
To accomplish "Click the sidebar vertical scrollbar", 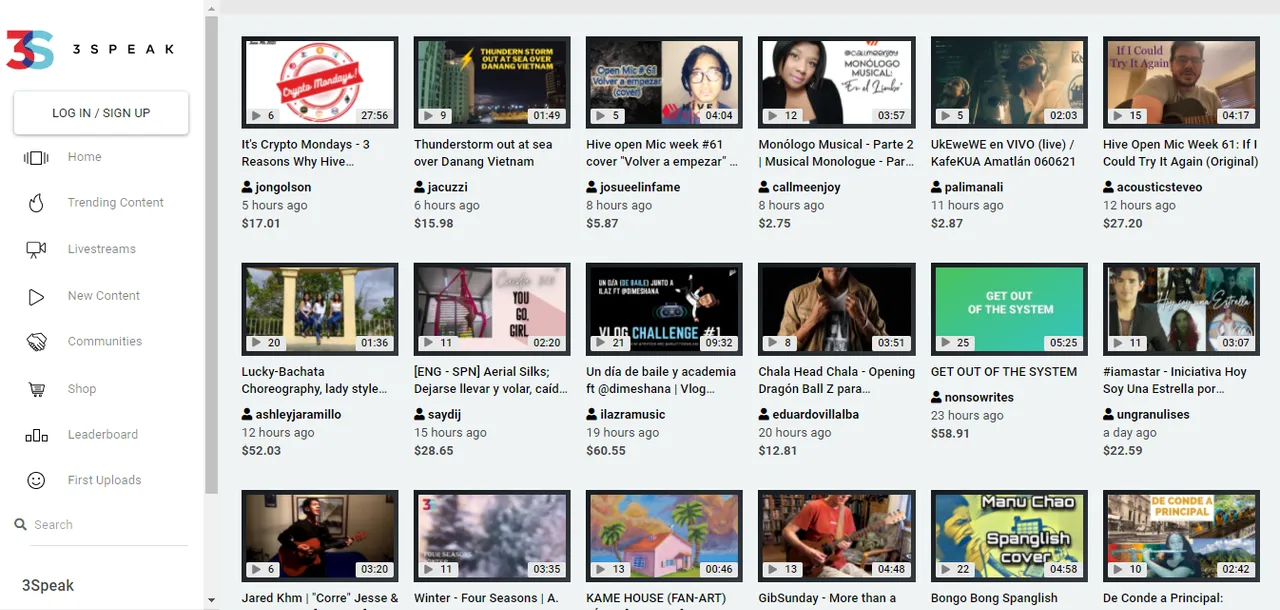I will (x=211, y=254).
